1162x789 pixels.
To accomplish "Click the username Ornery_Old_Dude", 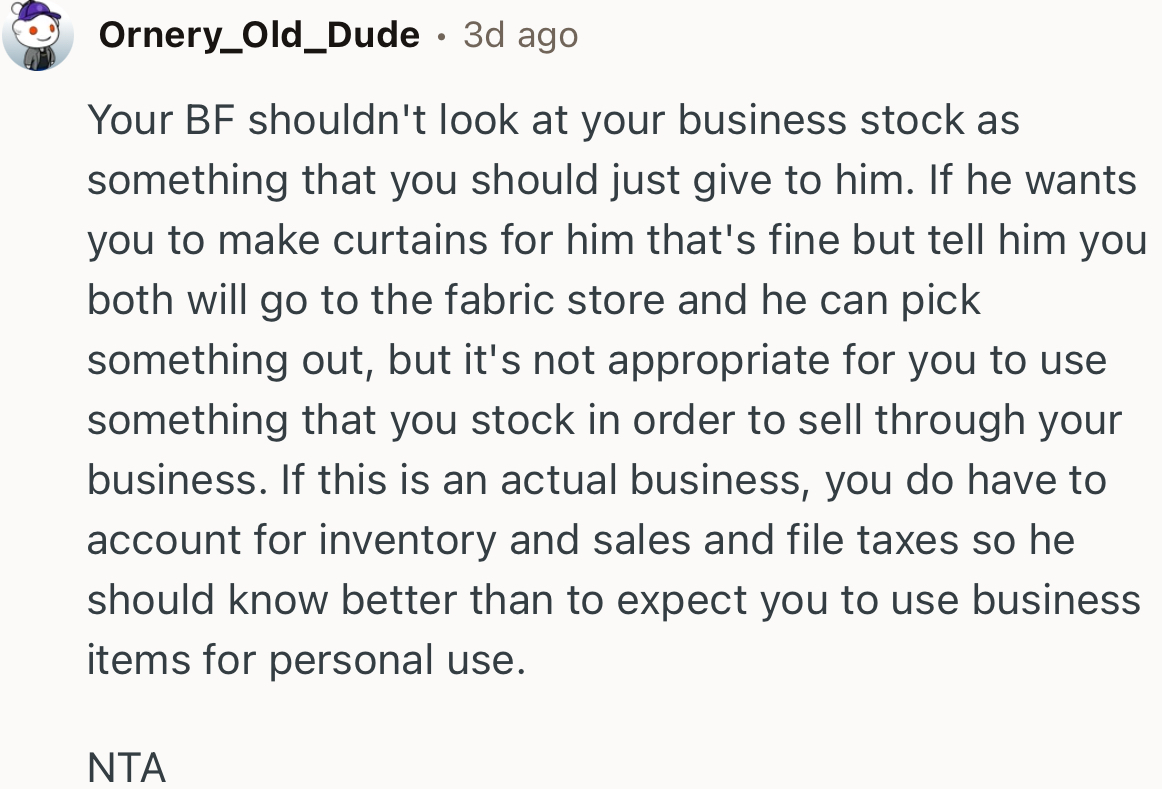I will tap(260, 35).
